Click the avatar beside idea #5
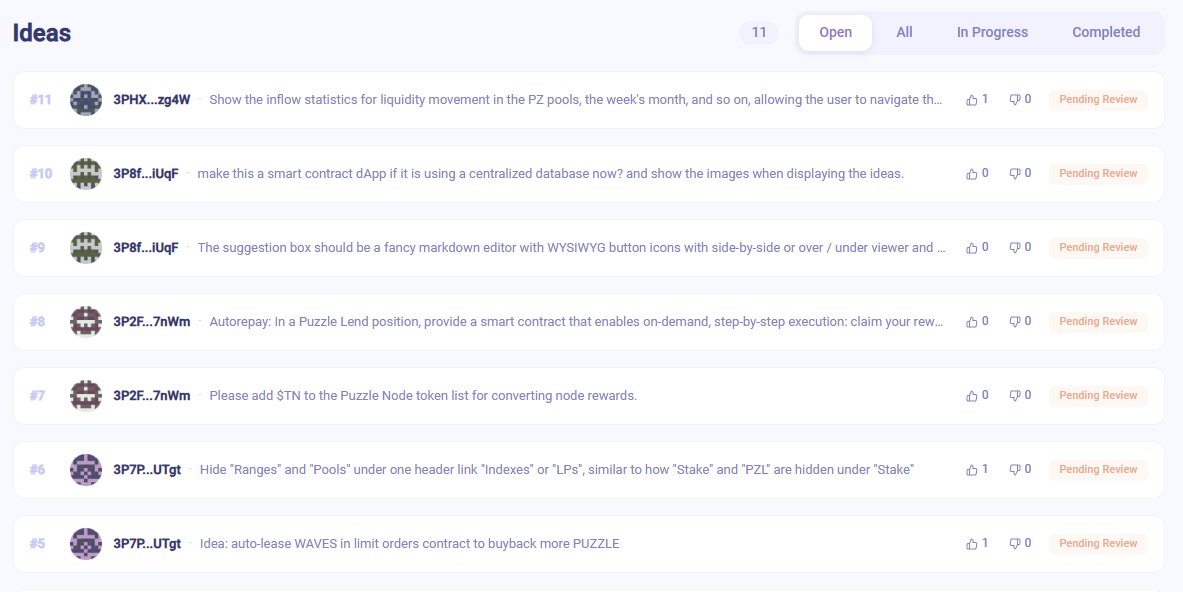 pyautogui.click(x=86, y=543)
